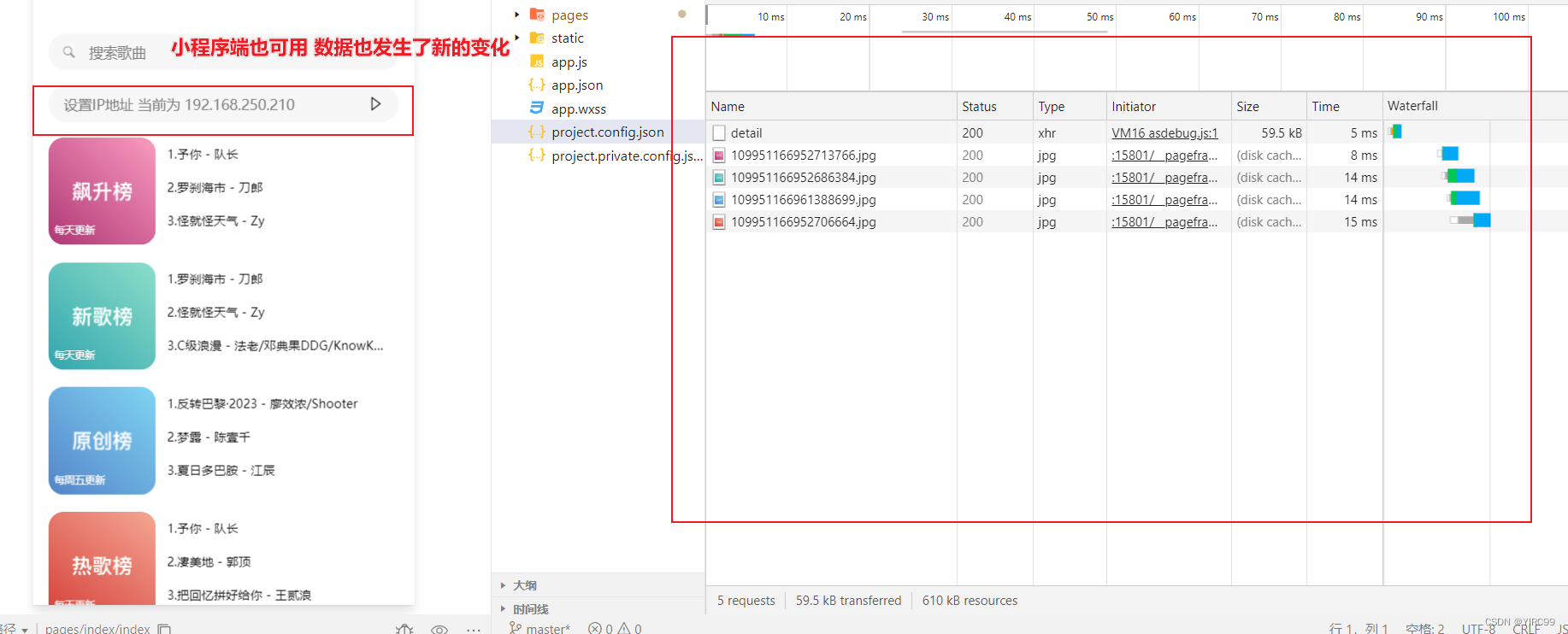Click the IP address field showing 192.168.250.210
The image size is (1568, 634).
(223, 104)
